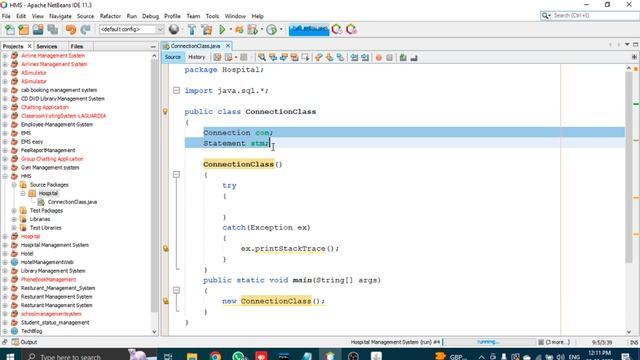The height and width of the screenshot is (360, 640).
Task: Click Toggle Rectangular Selection editor icon
Action: (305, 58)
